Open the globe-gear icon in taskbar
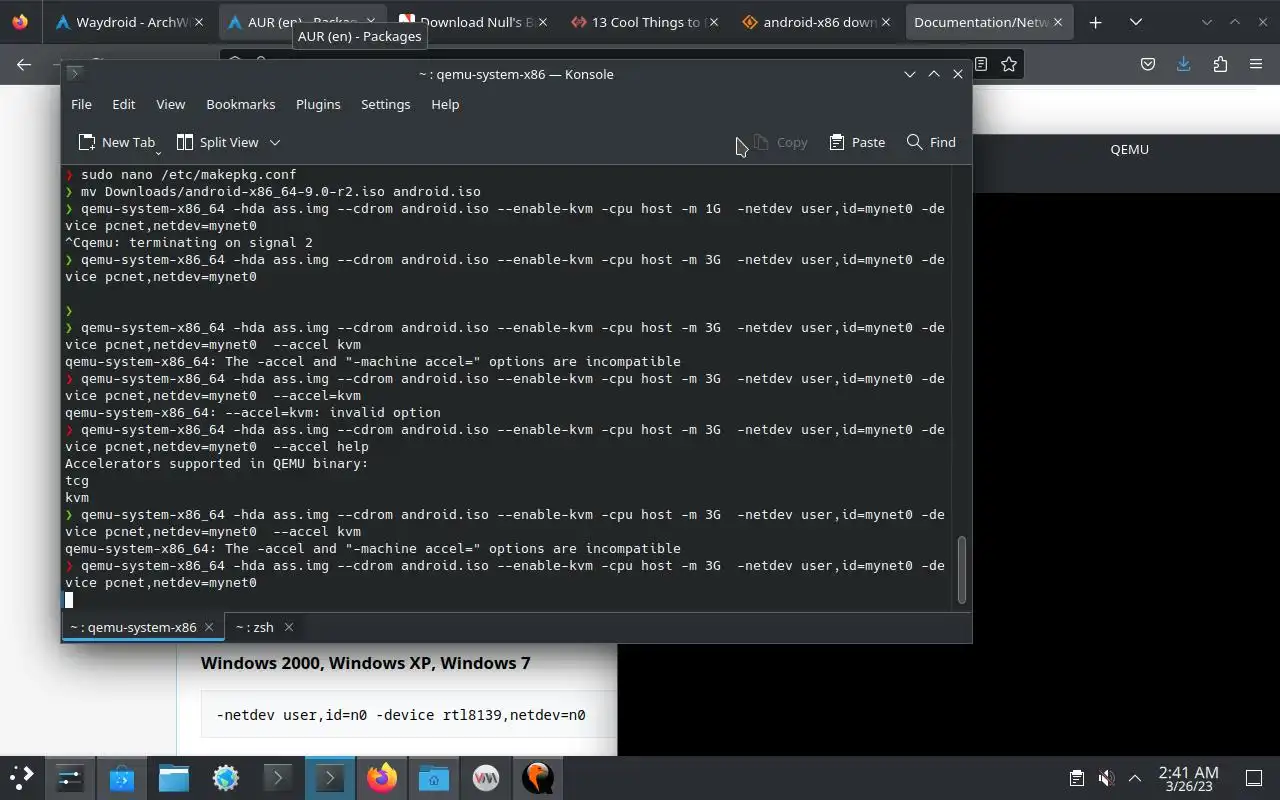The height and width of the screenshot is (800, 1280). pyautogui.click(x=226, y=778)
